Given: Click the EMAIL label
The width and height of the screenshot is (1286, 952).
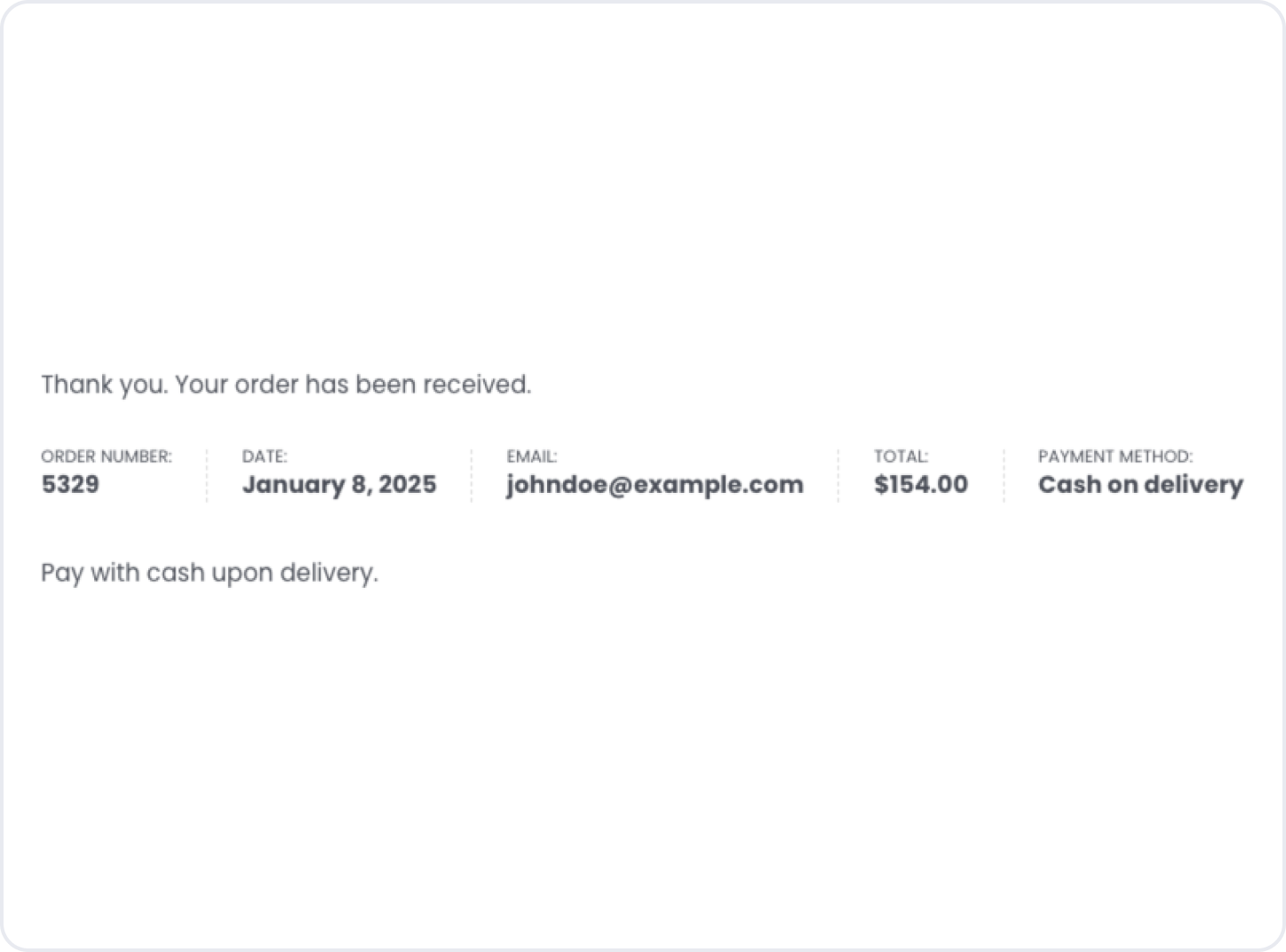Looking at the screenshot, I should (x=532, y=456).
